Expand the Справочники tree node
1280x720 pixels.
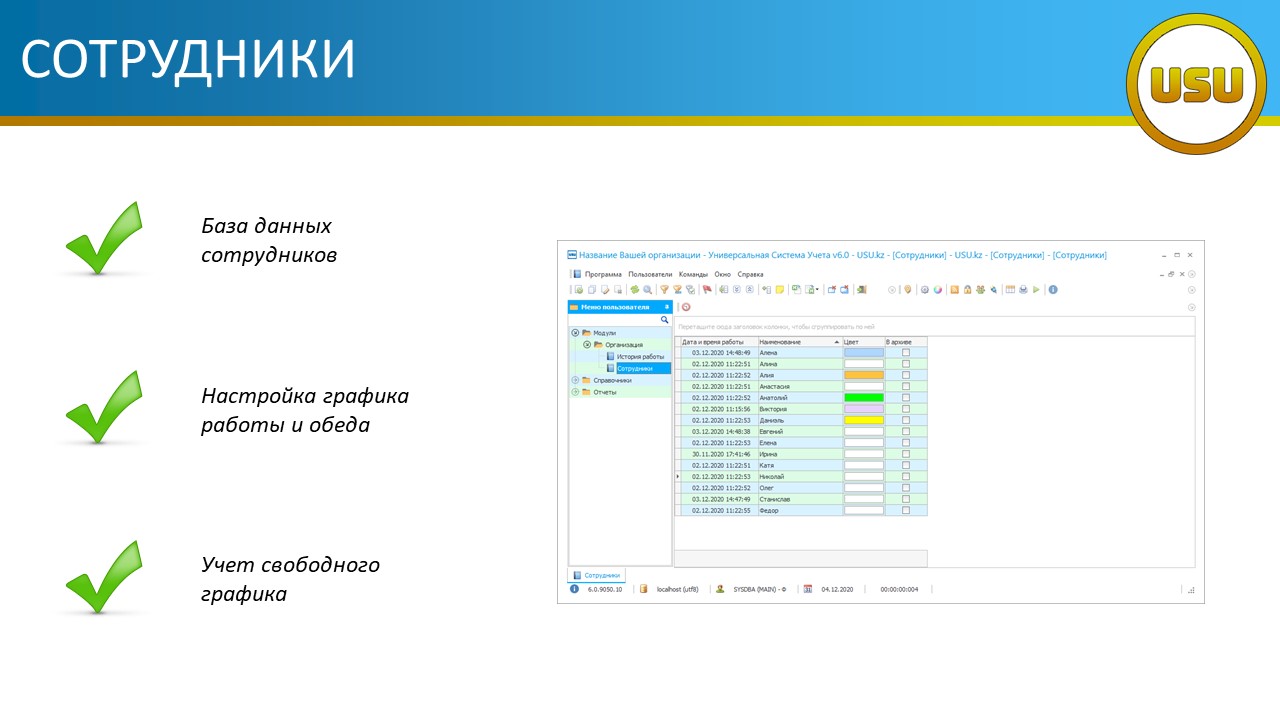(575, 380)
